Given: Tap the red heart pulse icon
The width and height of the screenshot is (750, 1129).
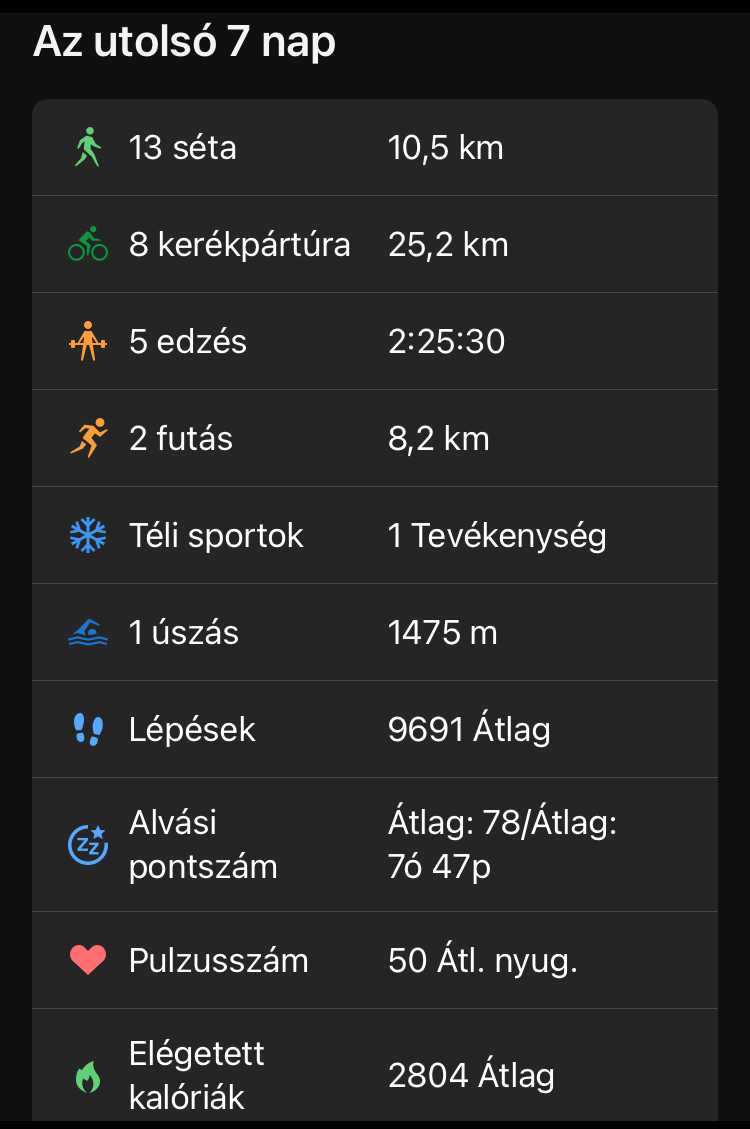Looking at the screenshot, I should [x=88, y=961].
